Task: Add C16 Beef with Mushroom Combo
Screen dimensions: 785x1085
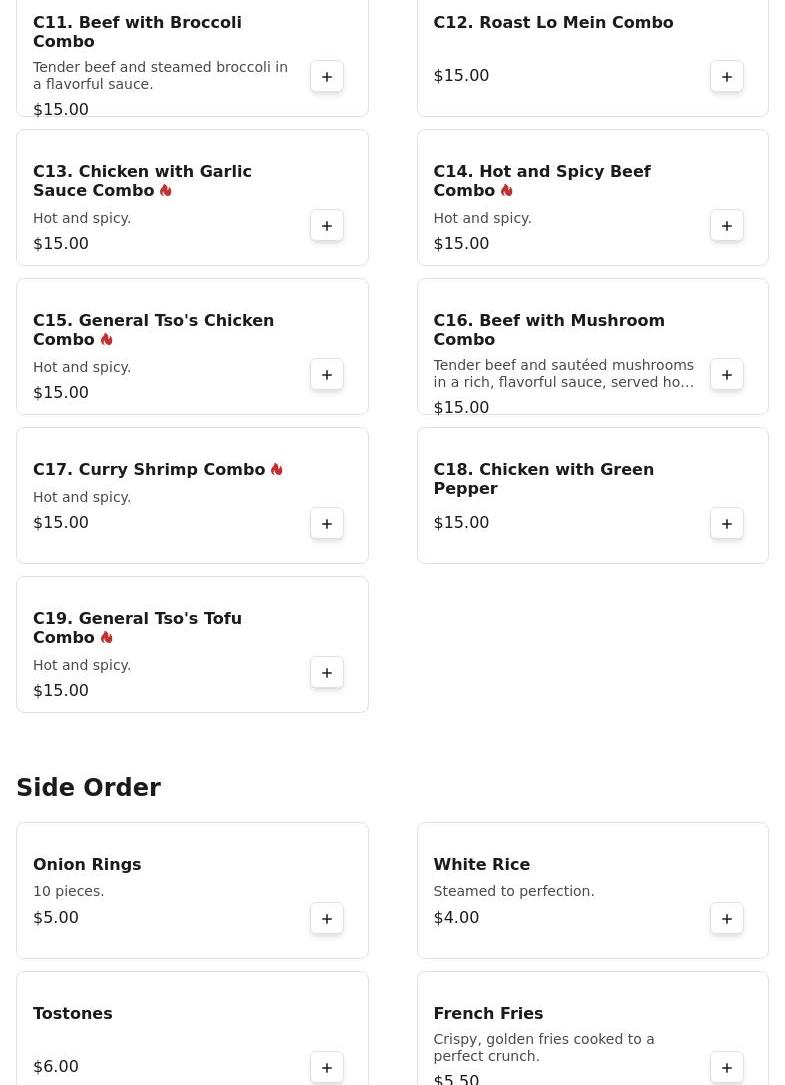Action: click(x=727, y=375)
